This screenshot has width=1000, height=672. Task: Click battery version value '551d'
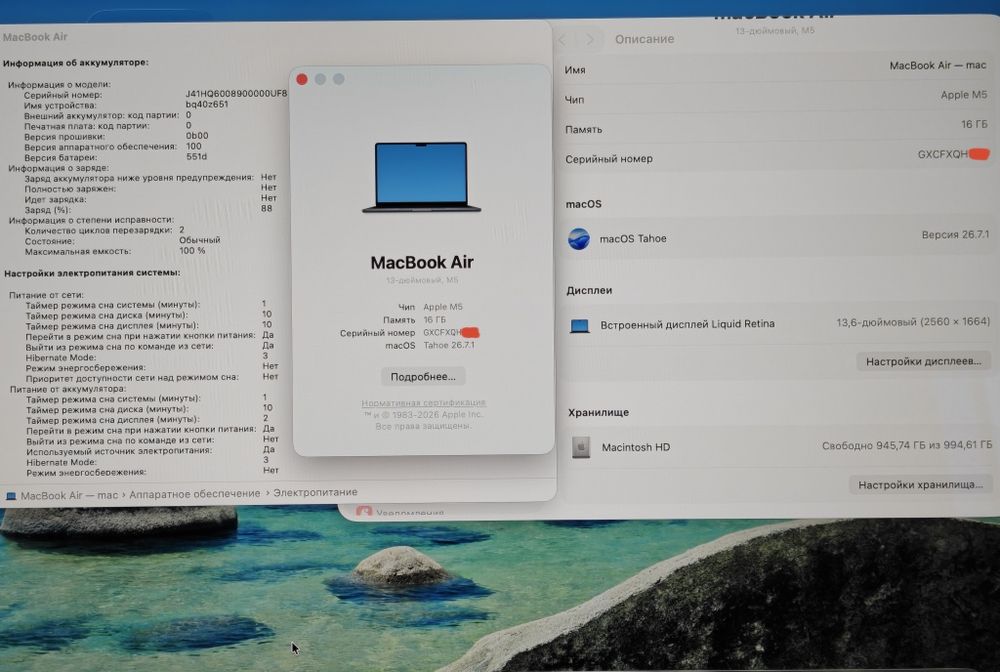196,157
